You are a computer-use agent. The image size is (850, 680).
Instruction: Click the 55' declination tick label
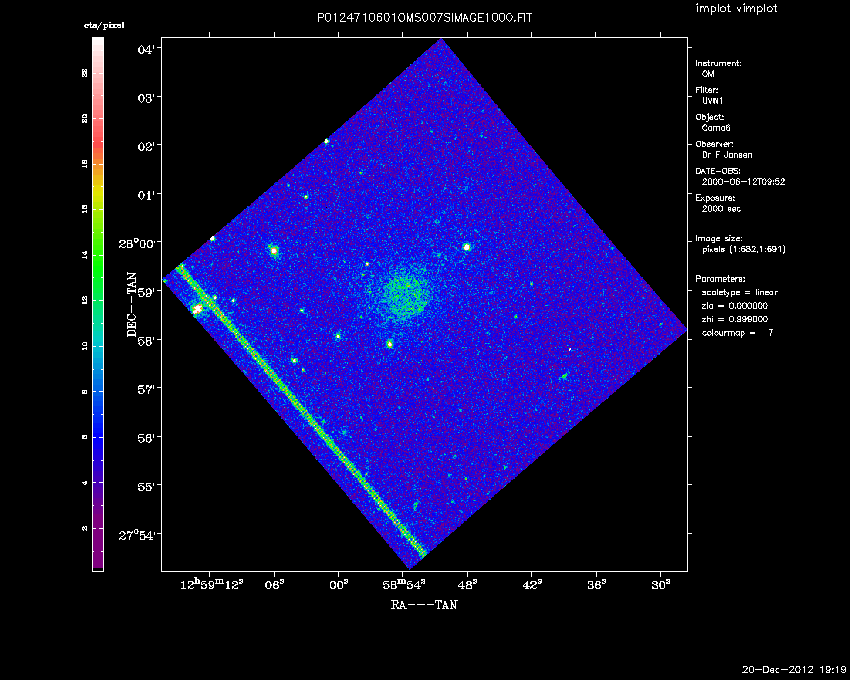(x=148, y=487)
